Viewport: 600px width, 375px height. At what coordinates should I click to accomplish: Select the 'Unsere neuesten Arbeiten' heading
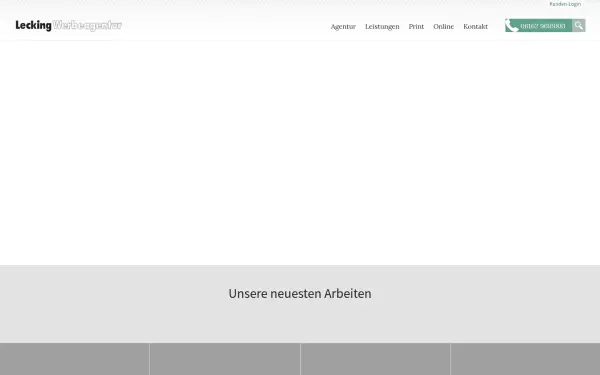coord(300,293)
